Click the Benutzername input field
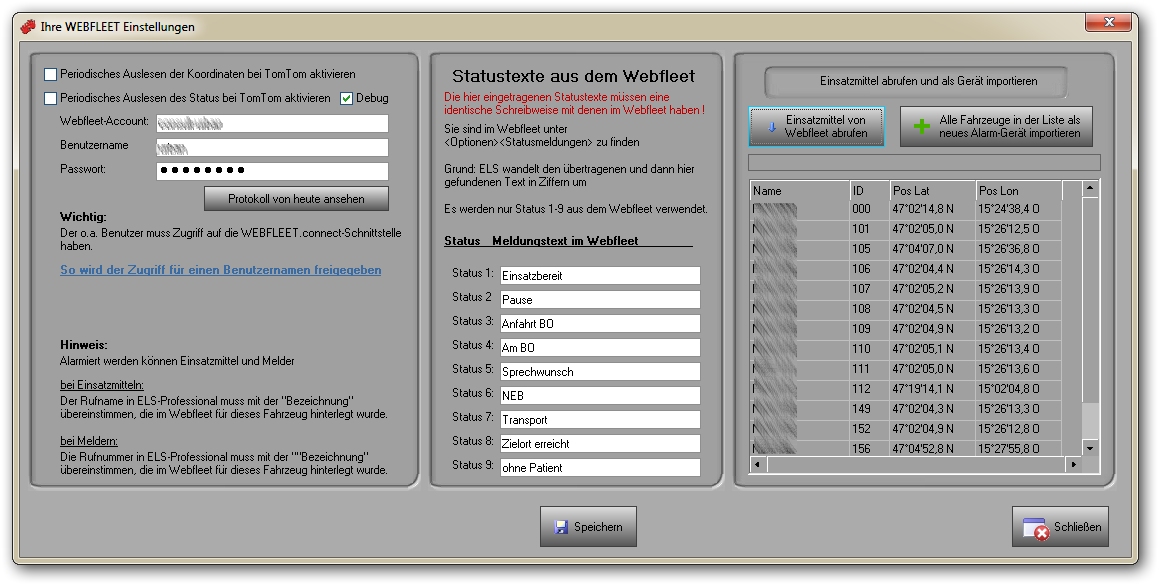The width and height of the screenshot is (1159, 585). click(272, 147)
